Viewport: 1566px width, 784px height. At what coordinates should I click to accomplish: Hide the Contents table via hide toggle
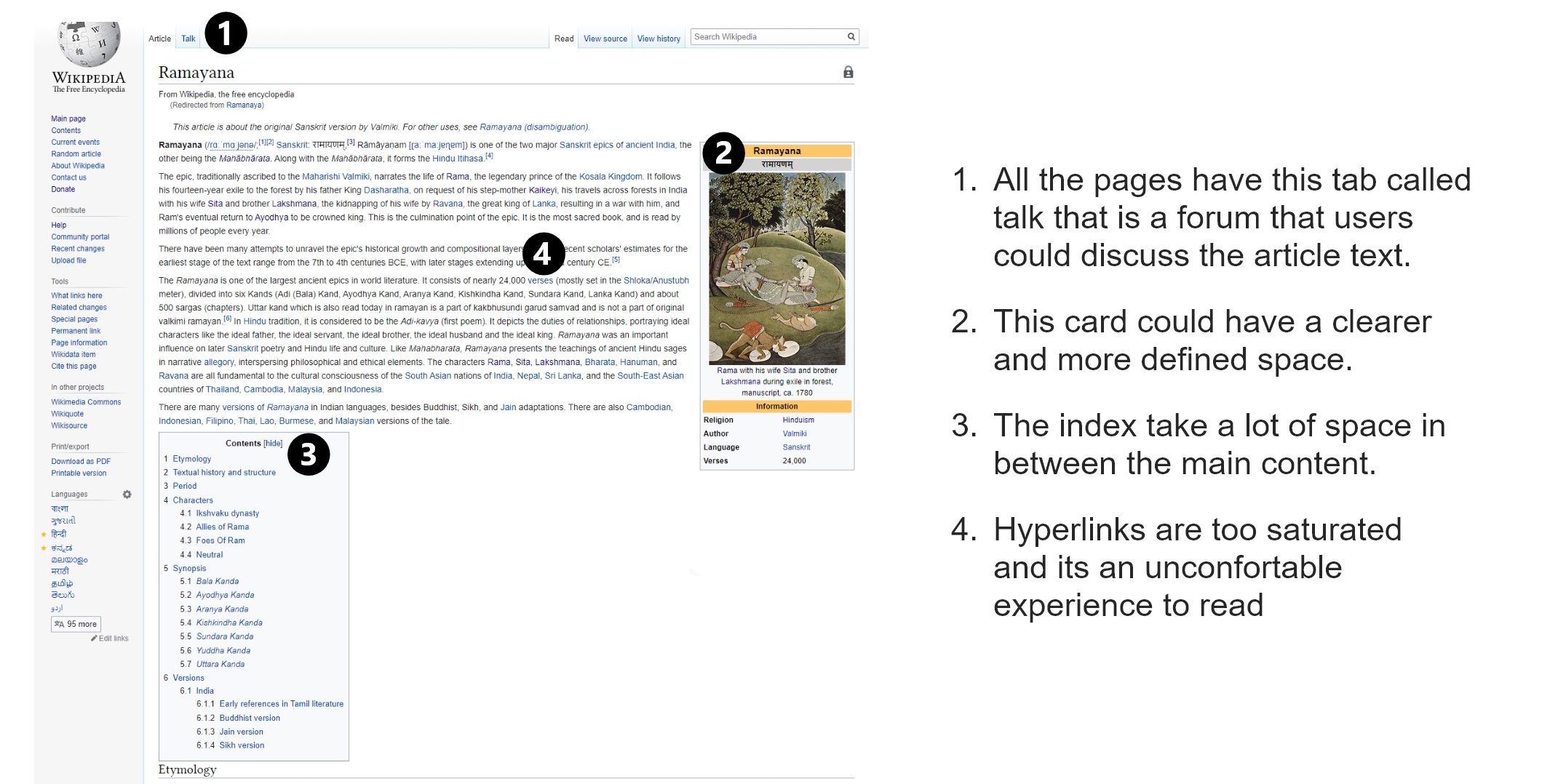point(273,444)
